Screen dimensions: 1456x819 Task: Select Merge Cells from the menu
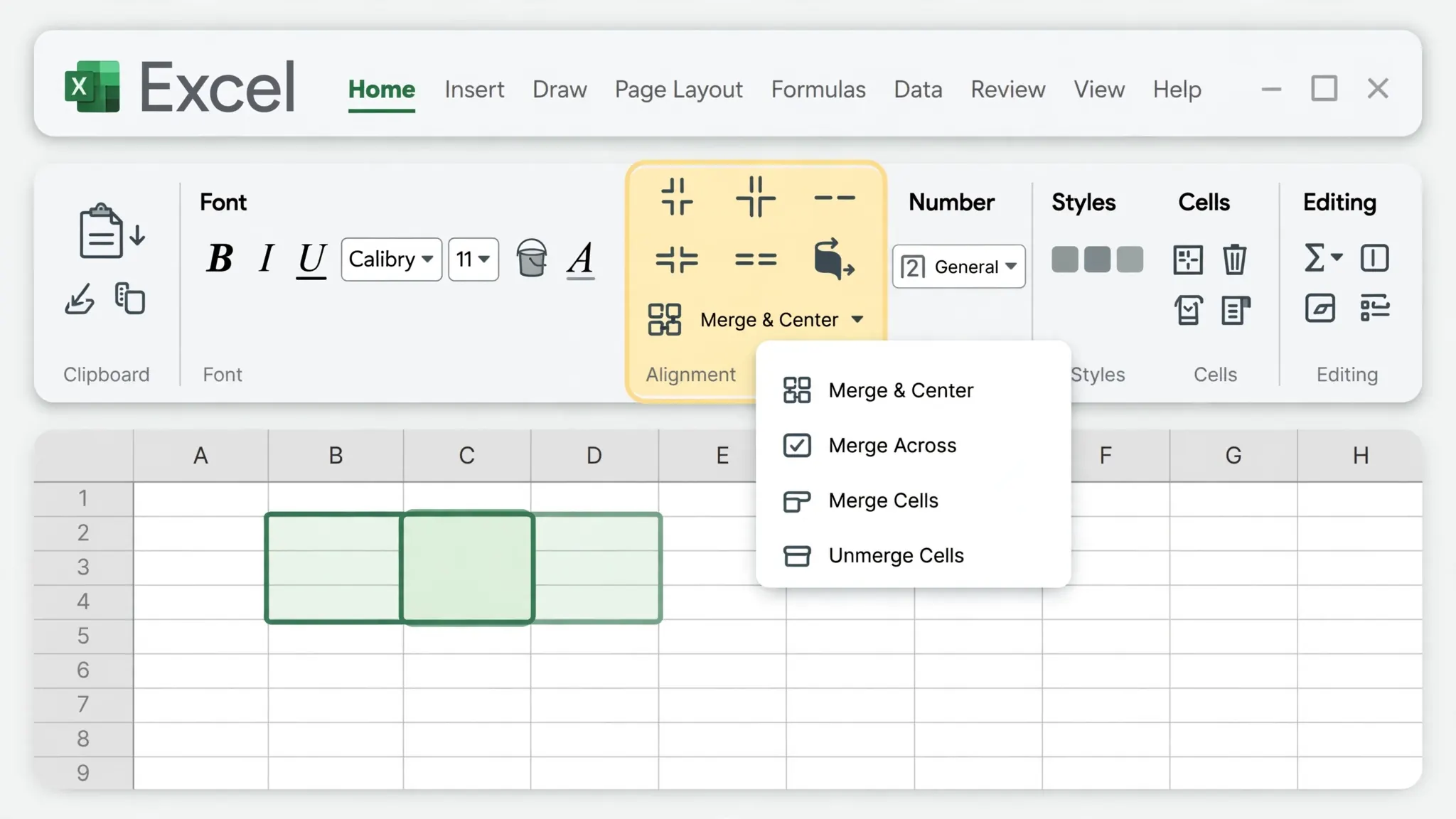pos(914,500)
